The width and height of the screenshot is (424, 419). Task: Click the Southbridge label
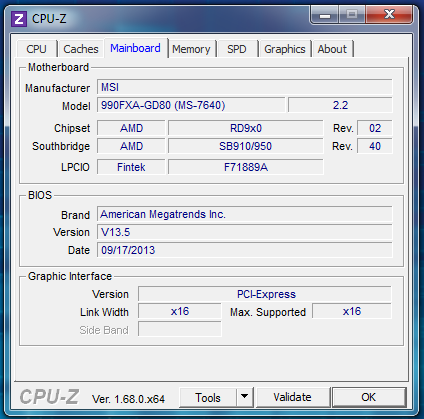61,146
